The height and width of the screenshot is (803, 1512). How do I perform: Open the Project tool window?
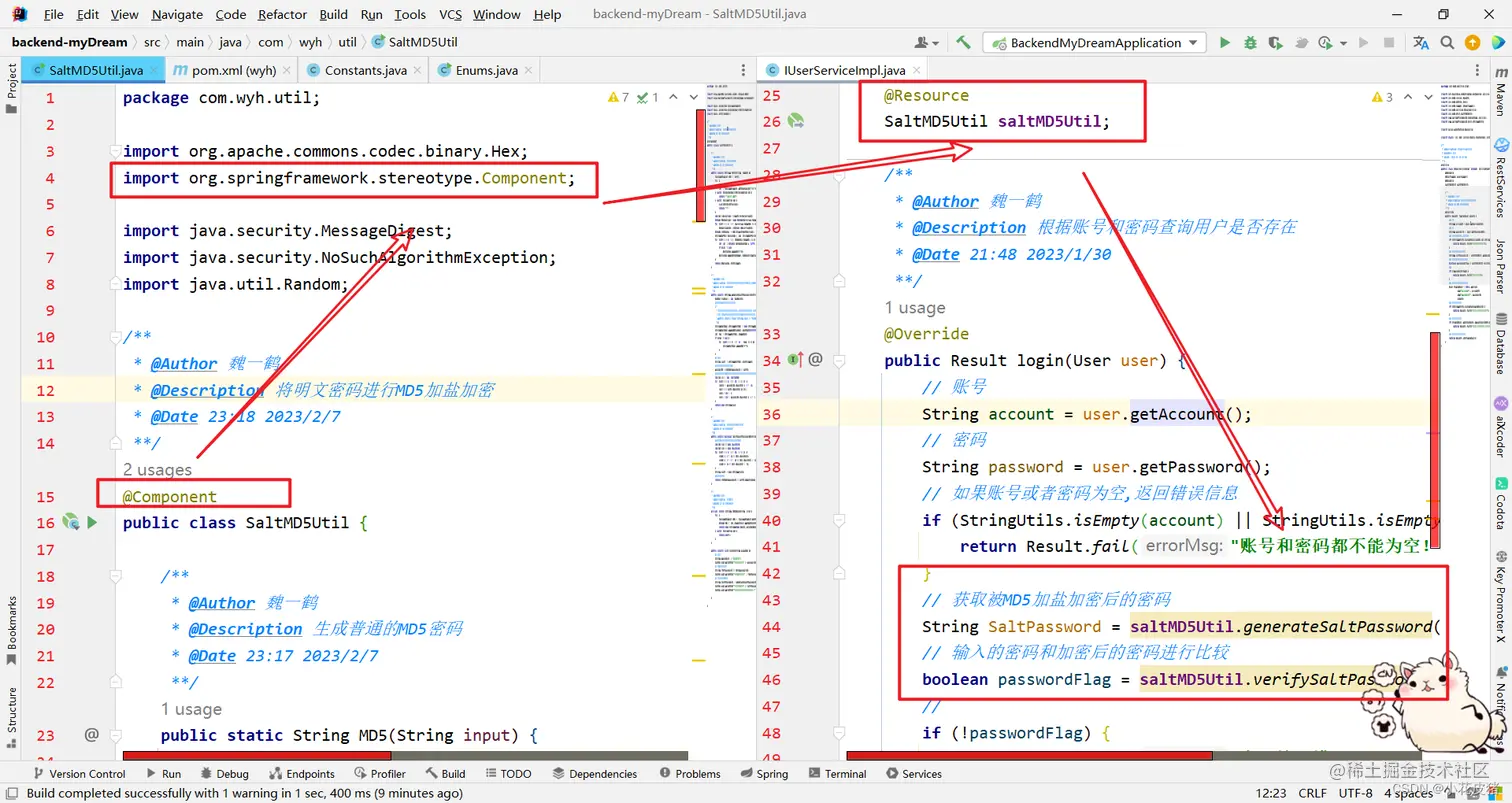[x=11, y=88]
